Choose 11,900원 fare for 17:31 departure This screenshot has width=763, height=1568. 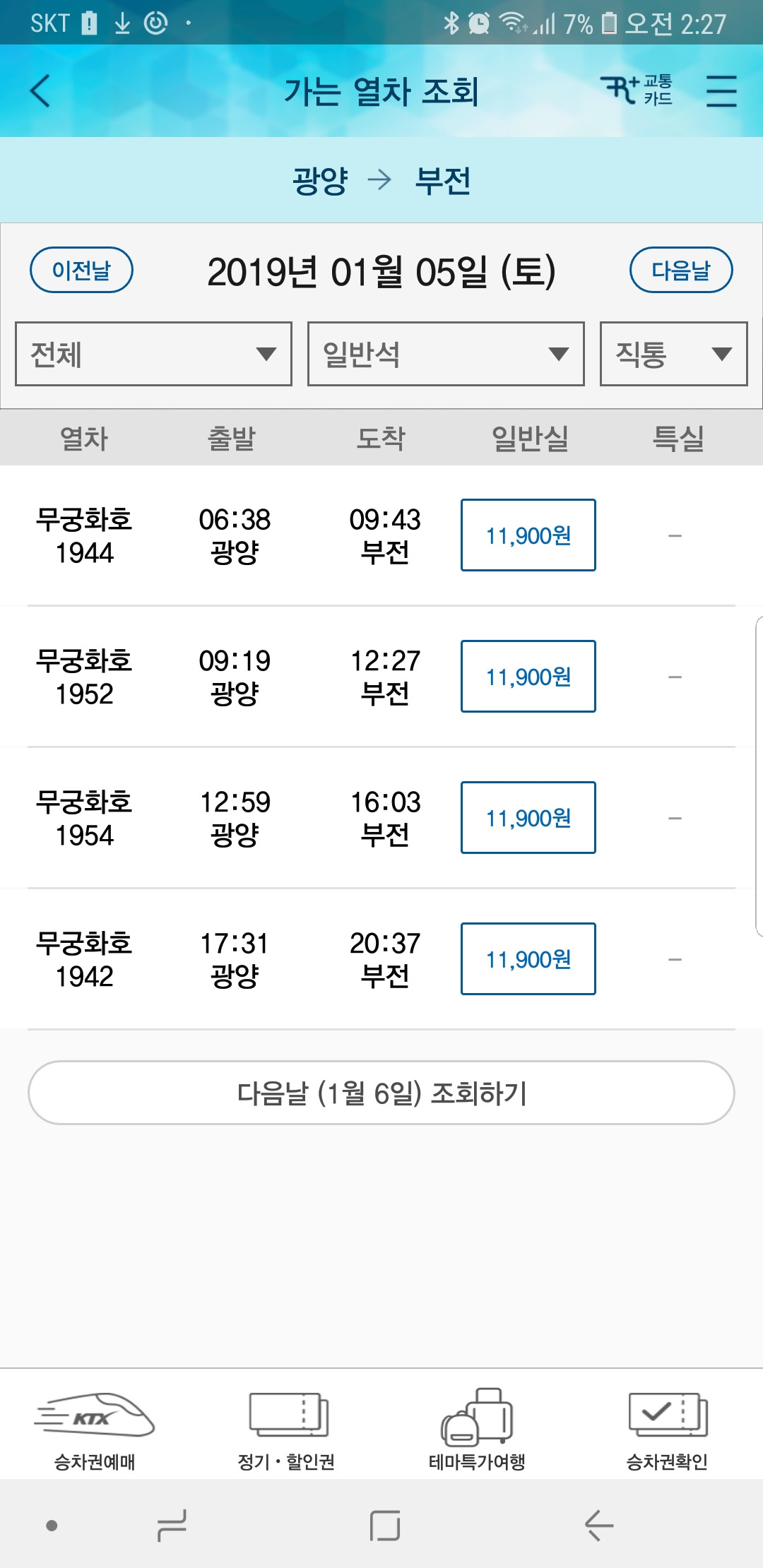pyautogui.click(x=528, y=959)
